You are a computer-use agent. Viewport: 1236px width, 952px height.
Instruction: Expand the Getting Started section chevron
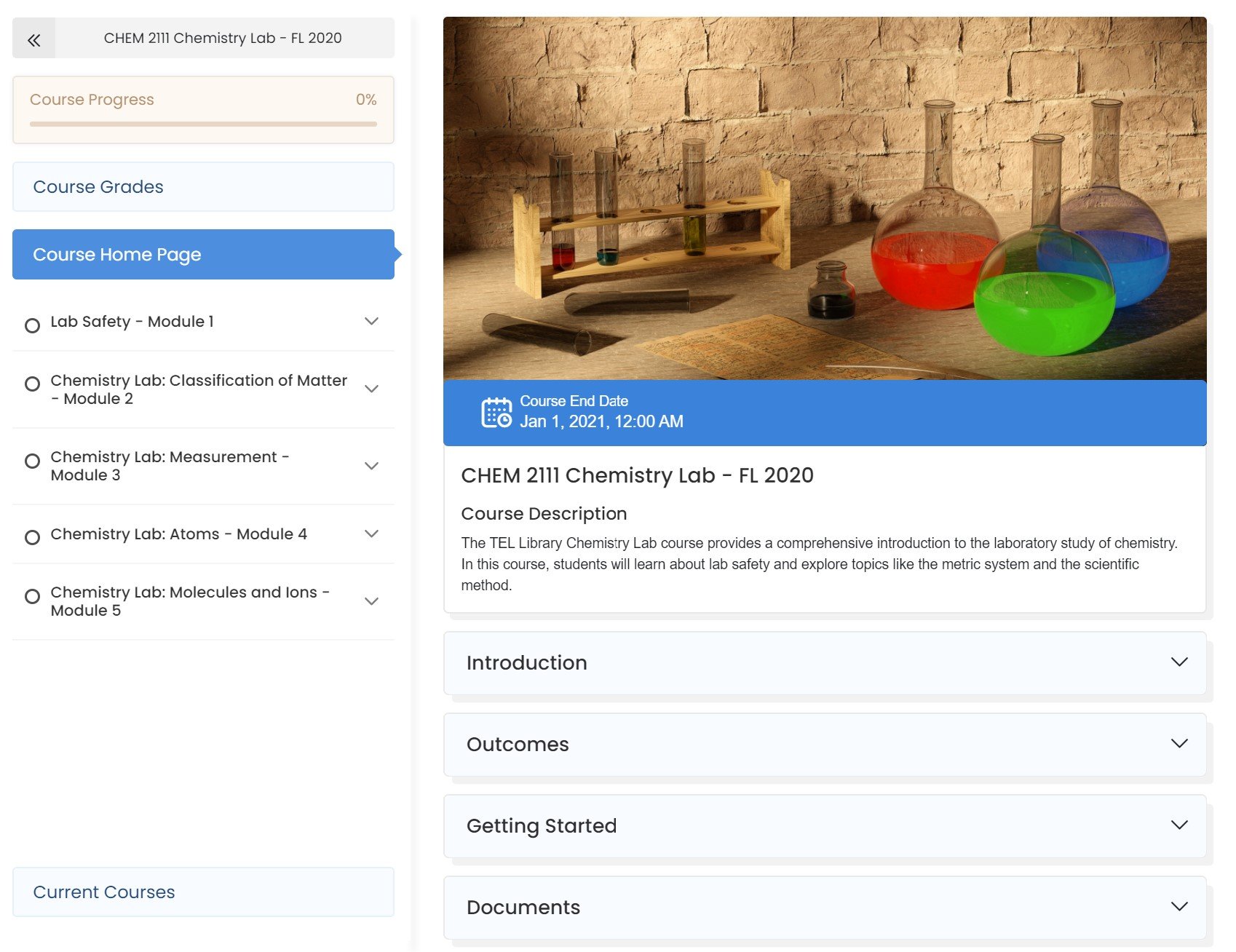1179,825
